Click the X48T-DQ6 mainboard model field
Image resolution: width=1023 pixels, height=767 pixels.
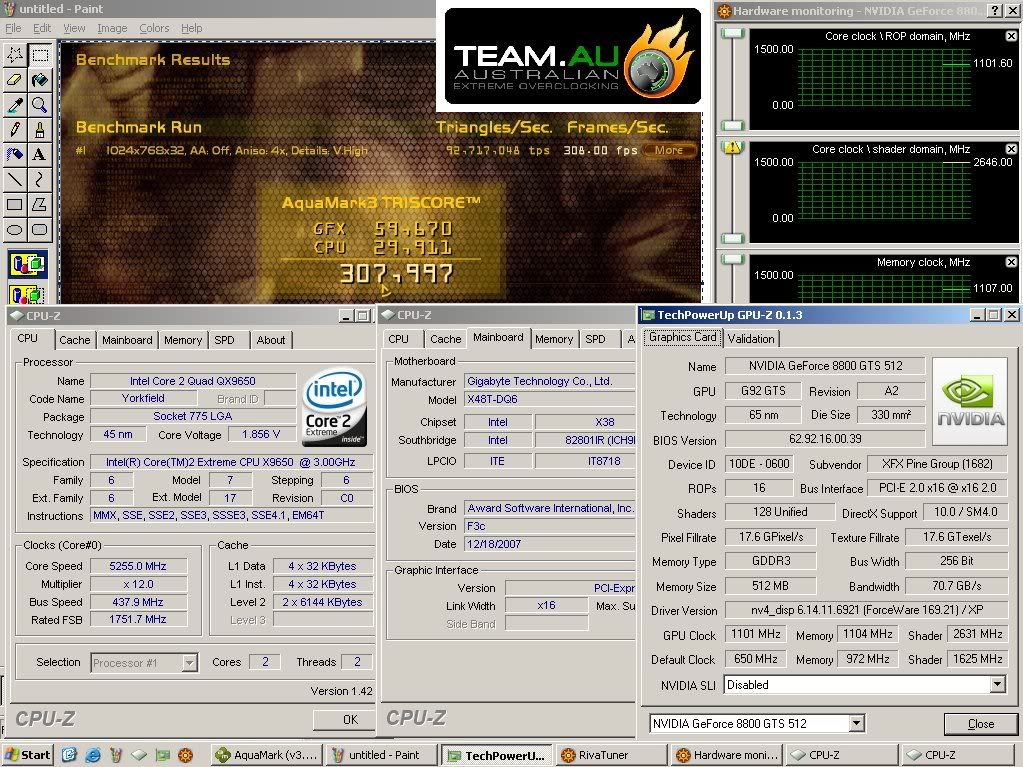pos(550,399)
